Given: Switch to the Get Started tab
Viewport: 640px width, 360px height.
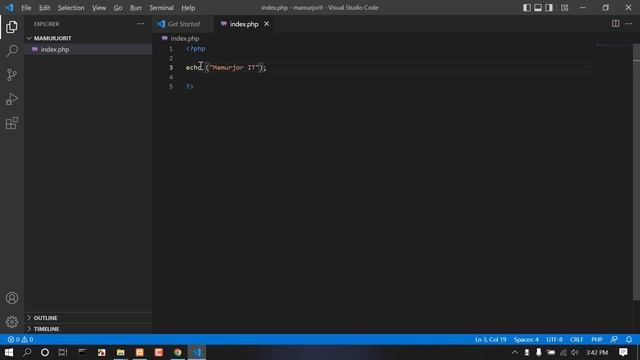Looking at the screenshot, I should [x=183, y=24].
